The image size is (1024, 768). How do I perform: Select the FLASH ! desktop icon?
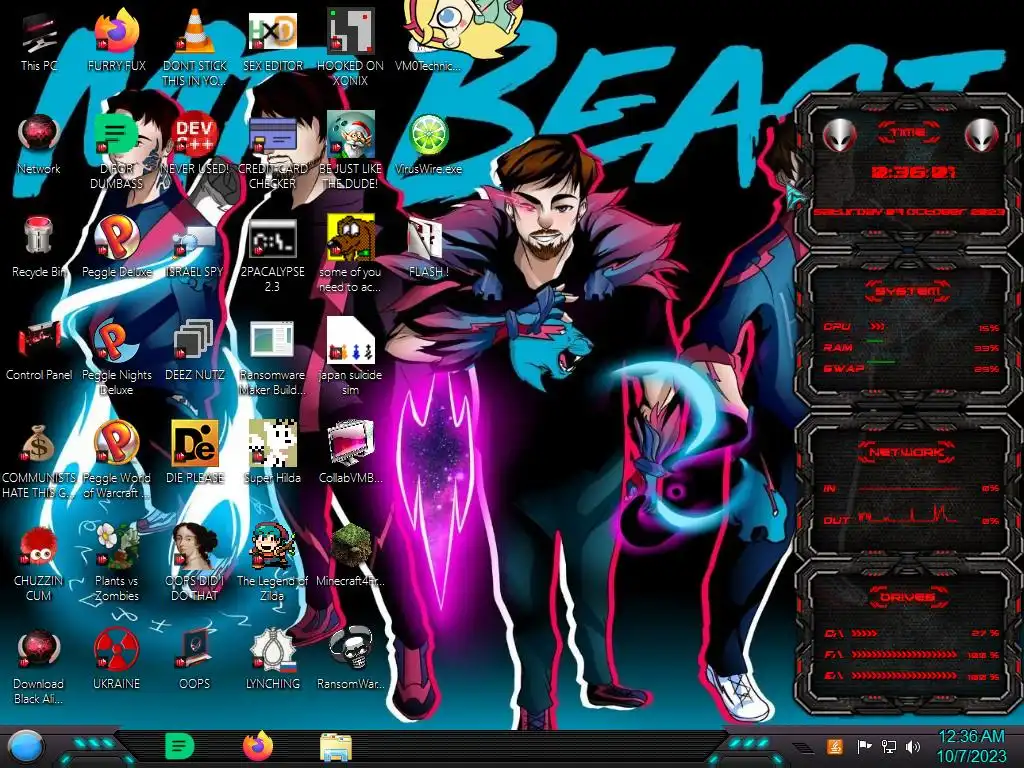[426, 239]
